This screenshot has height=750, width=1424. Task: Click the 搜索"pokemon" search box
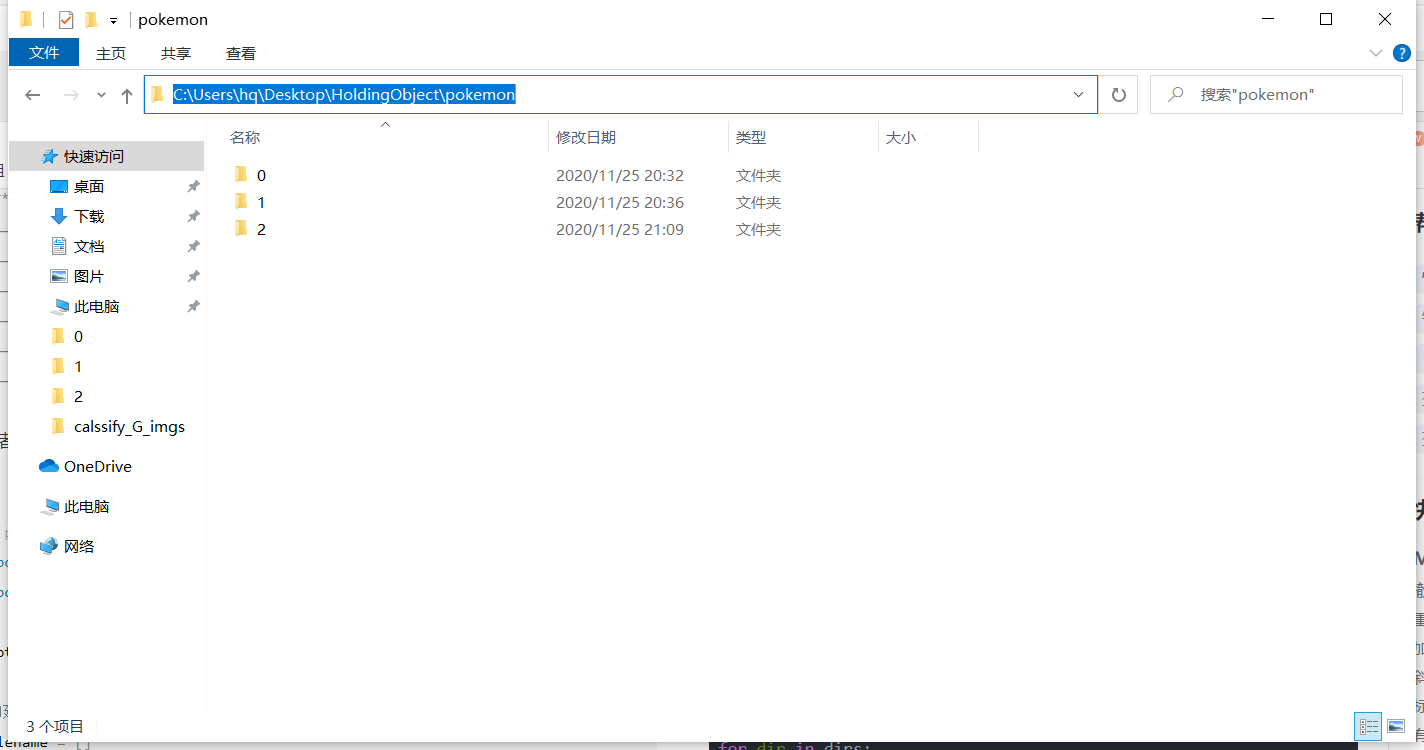coord(1276,95)
